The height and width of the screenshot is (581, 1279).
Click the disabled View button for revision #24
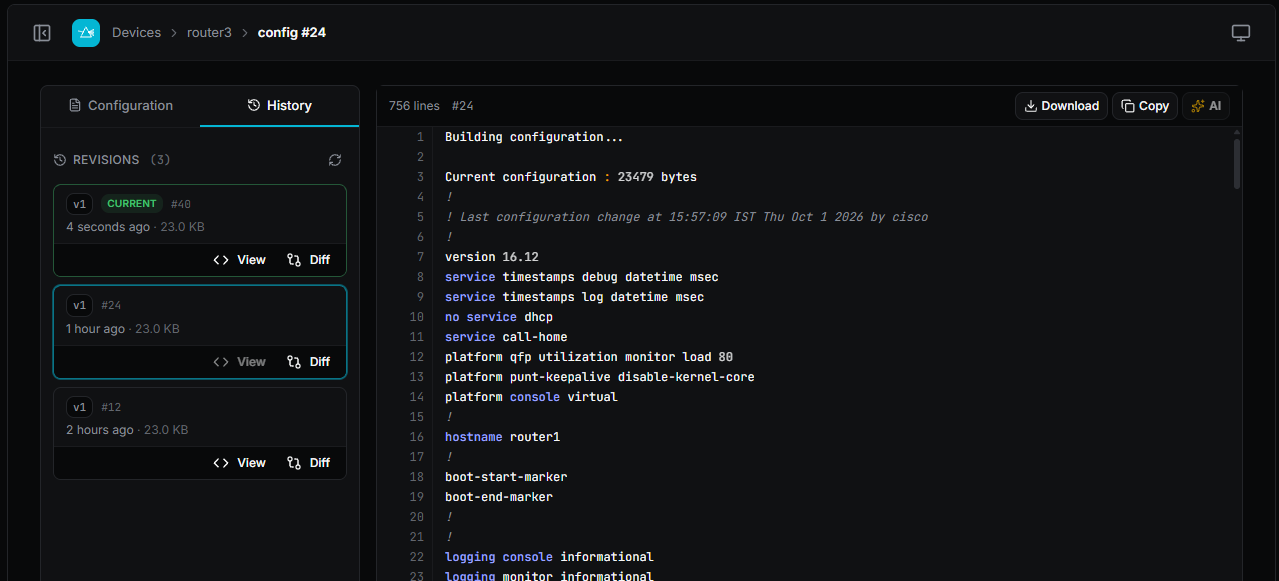(240, 362)
